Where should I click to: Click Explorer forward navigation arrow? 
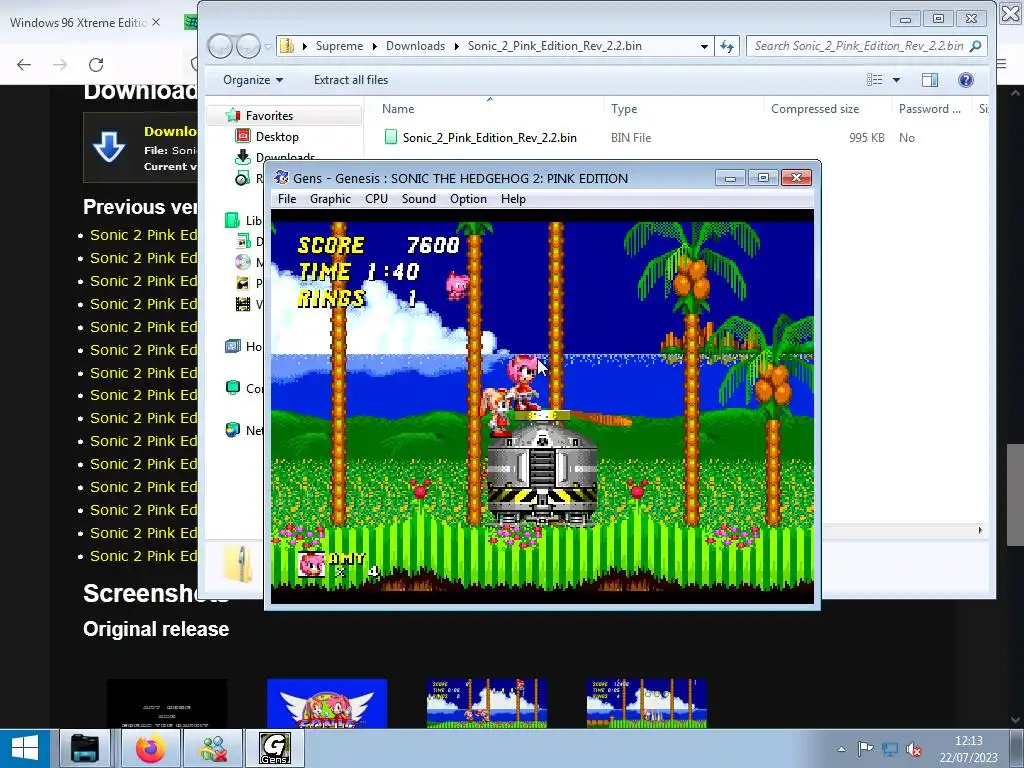click(248, 46)
